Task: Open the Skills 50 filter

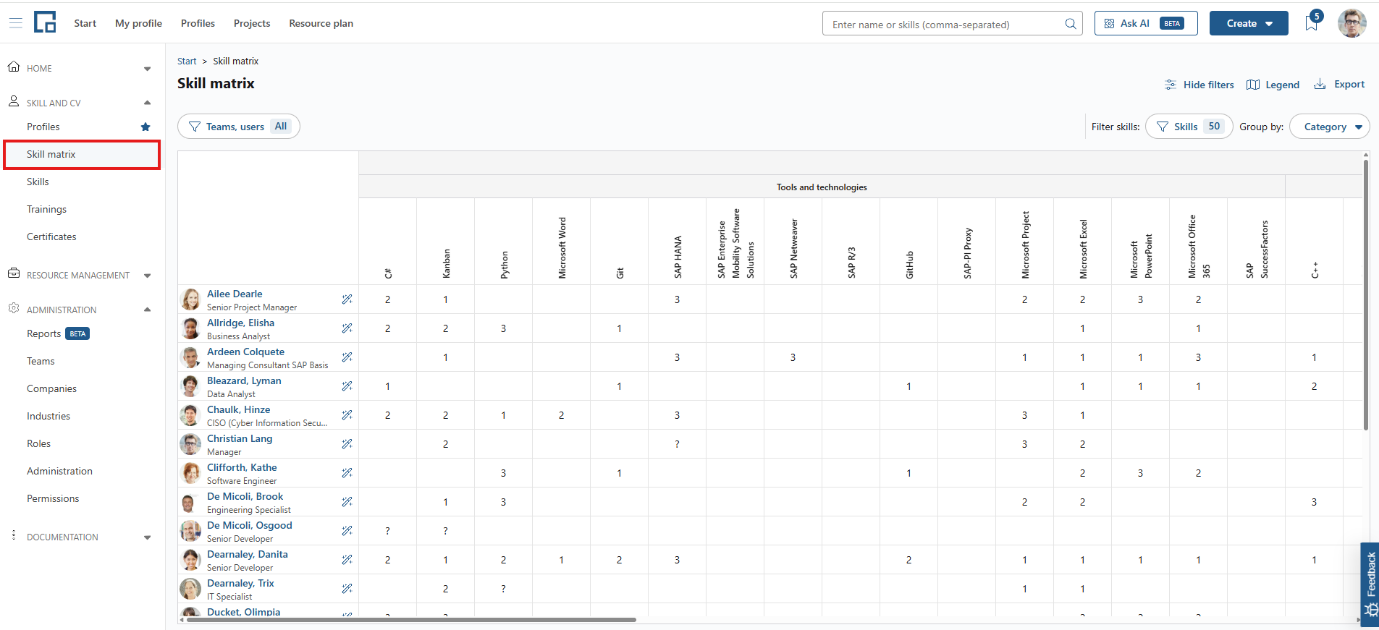Action: click(1189, 127)
